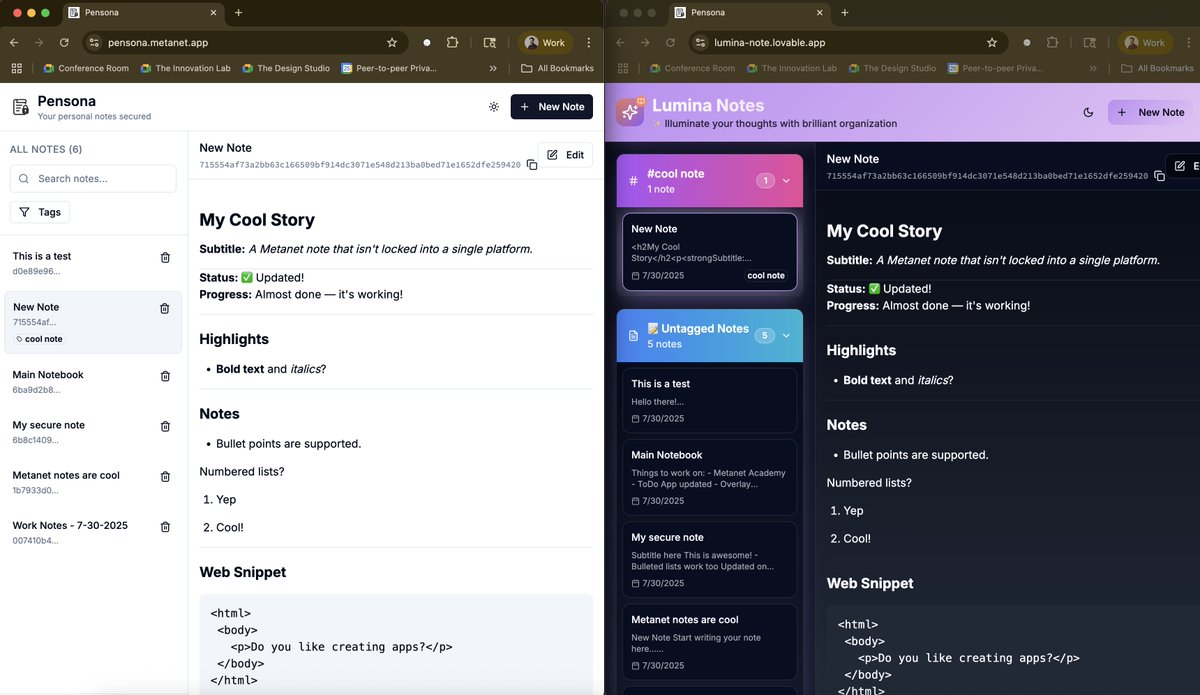Viewport: 1200px width, 695px height.
Task: Open the Work profile menu in right browser
Action: 1145,43
